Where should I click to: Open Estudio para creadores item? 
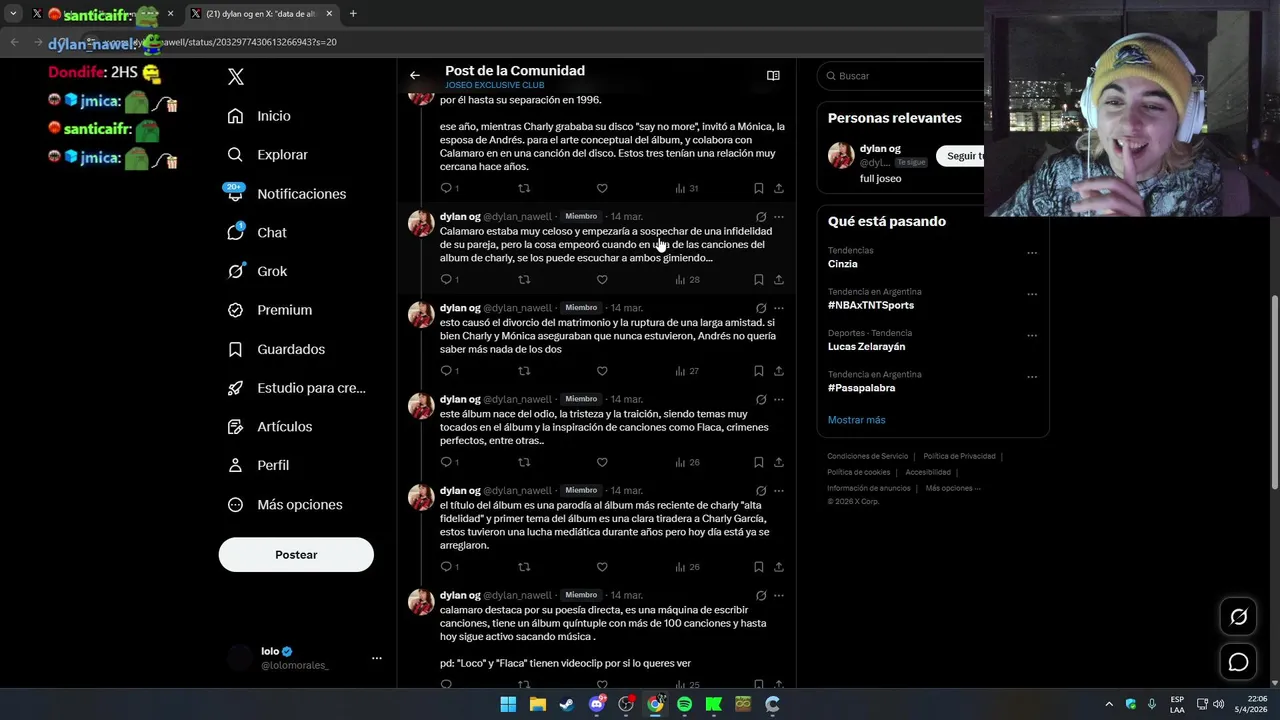point(296,388)
